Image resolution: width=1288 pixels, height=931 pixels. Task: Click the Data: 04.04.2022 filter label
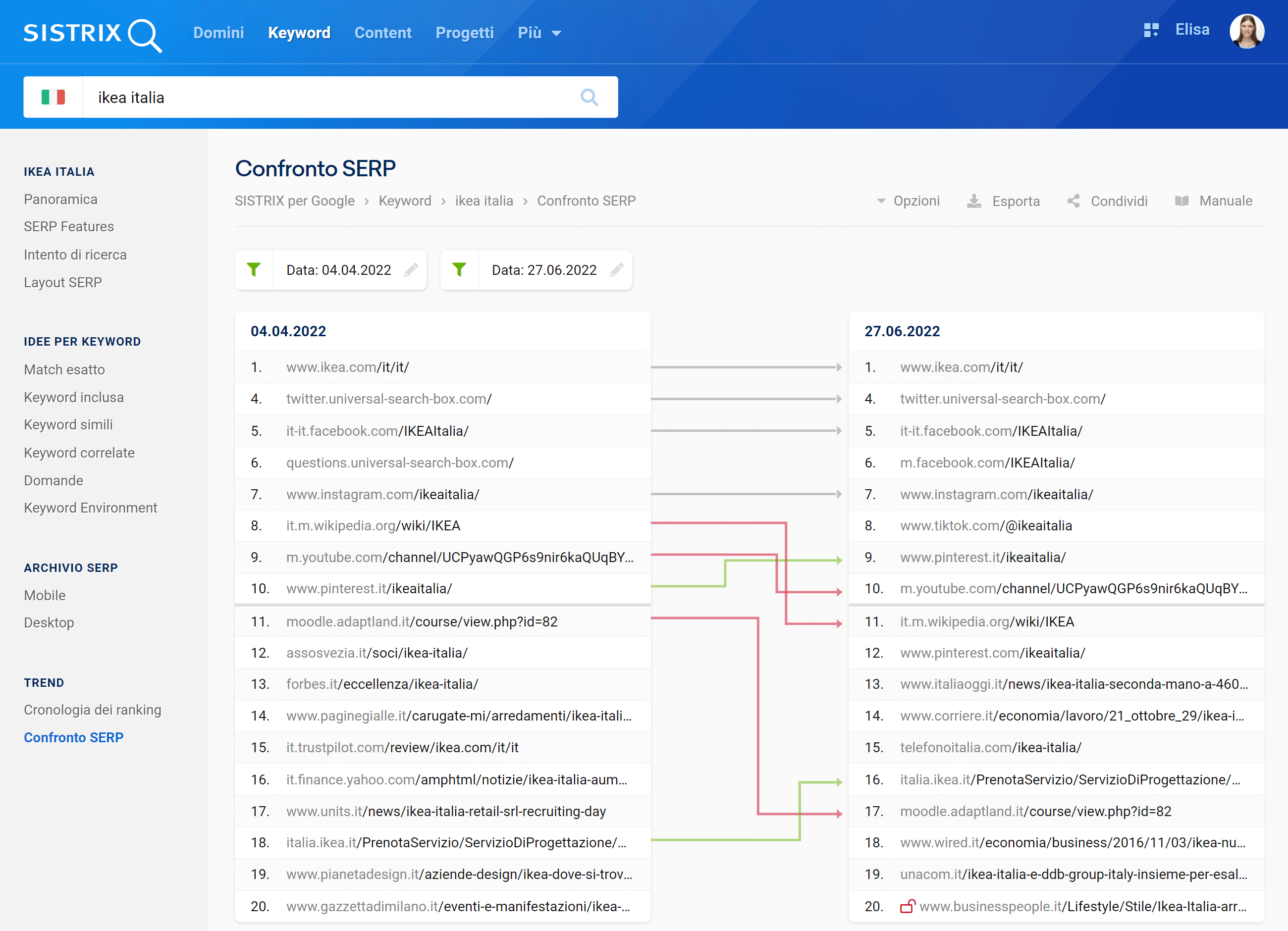pos(338,270)
